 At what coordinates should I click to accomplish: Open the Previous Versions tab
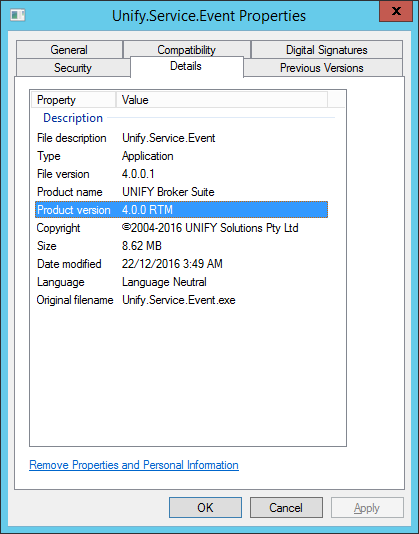point(322,68)
